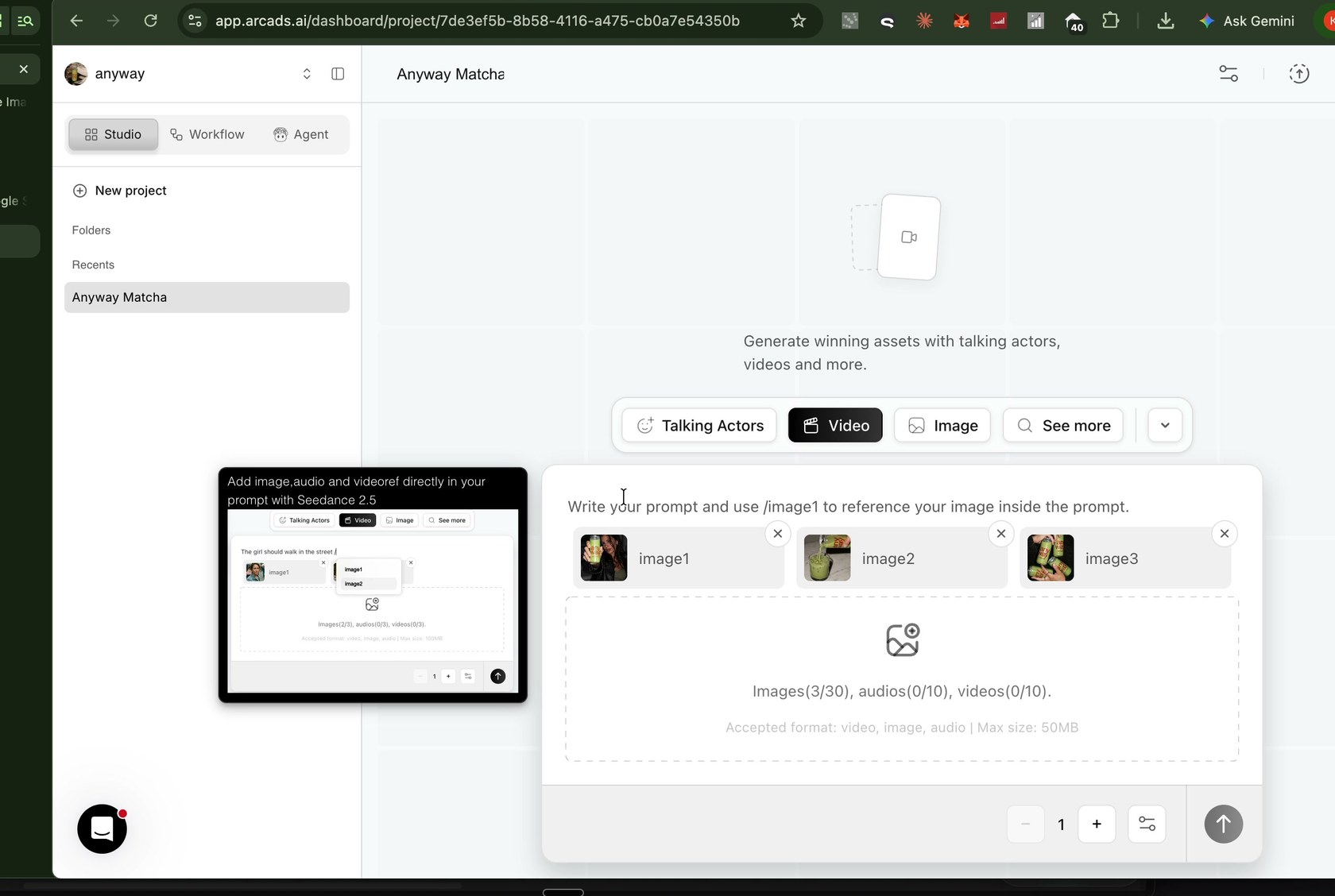Open project settings sliders icon in header
Viewport: 1335px width, 896px height.
1229,74
